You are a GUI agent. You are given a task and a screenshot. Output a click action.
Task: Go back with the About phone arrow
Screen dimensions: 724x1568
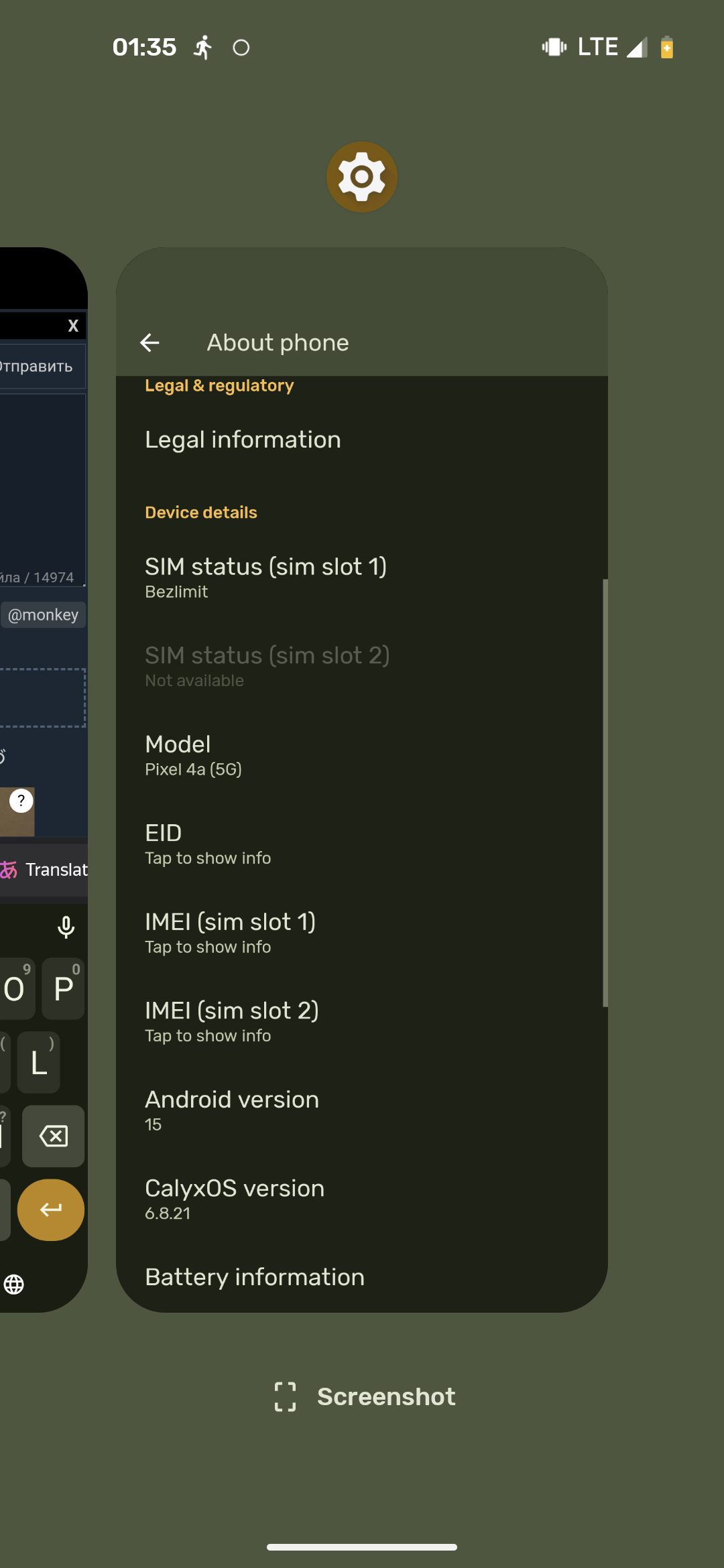pos(149,342)
